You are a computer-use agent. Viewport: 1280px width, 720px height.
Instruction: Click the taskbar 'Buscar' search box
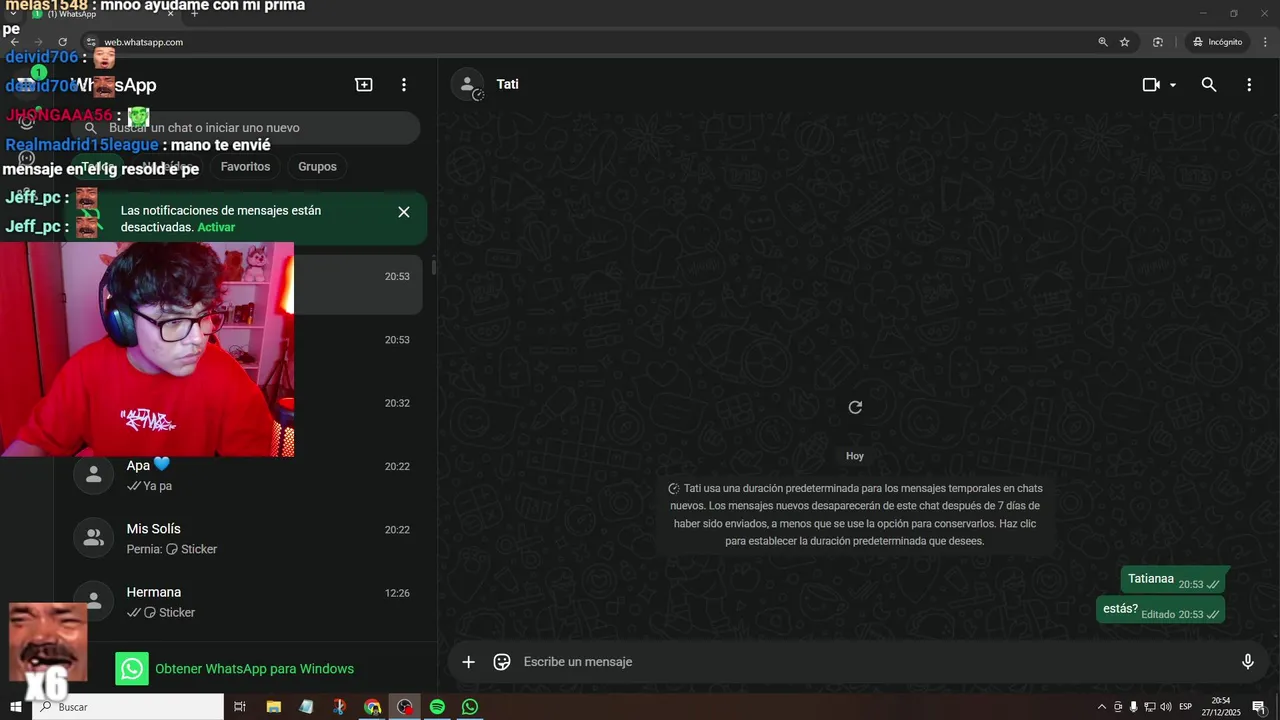click(128, 707)
